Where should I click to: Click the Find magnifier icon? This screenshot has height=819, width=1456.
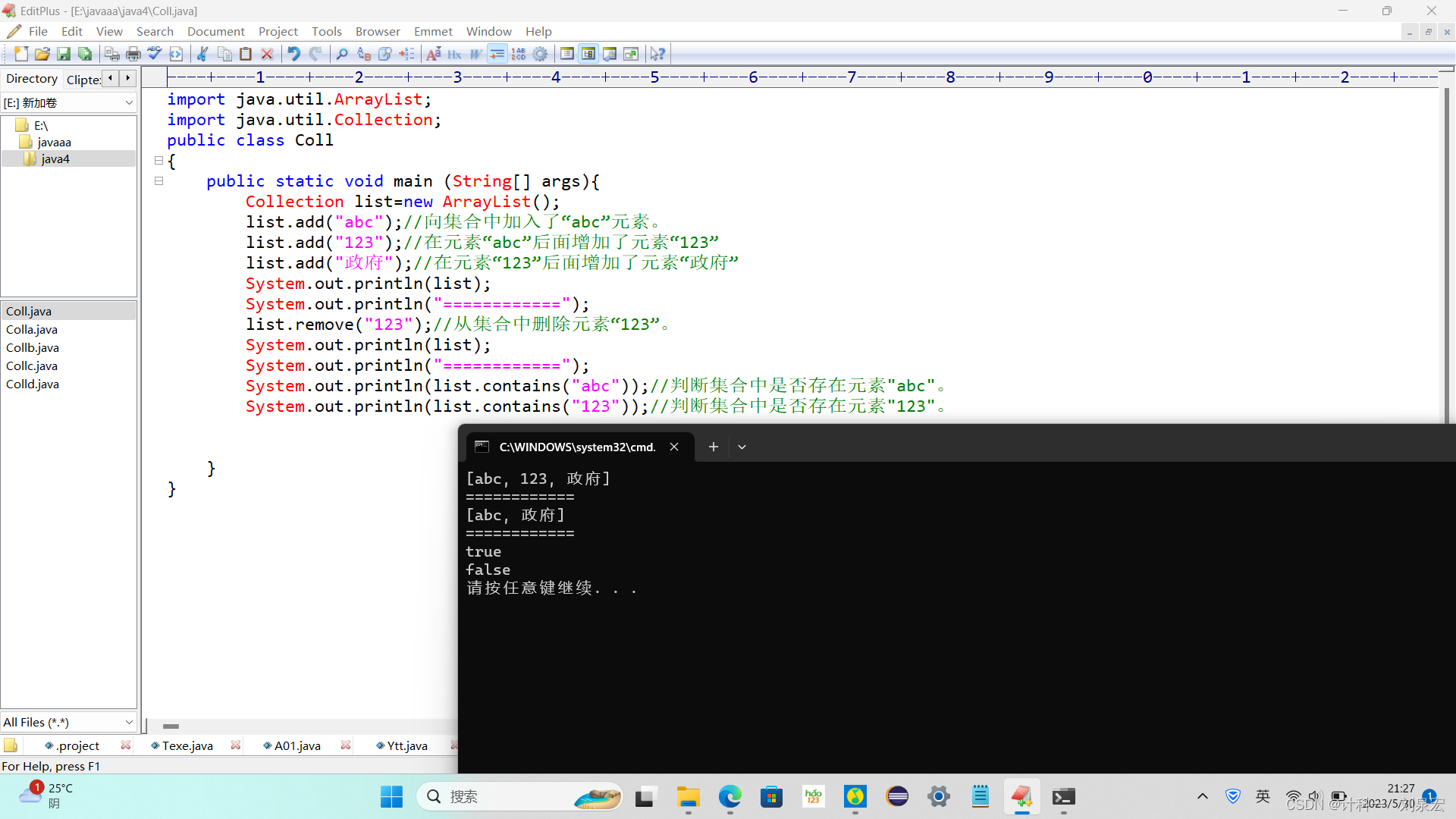point(342,54)
